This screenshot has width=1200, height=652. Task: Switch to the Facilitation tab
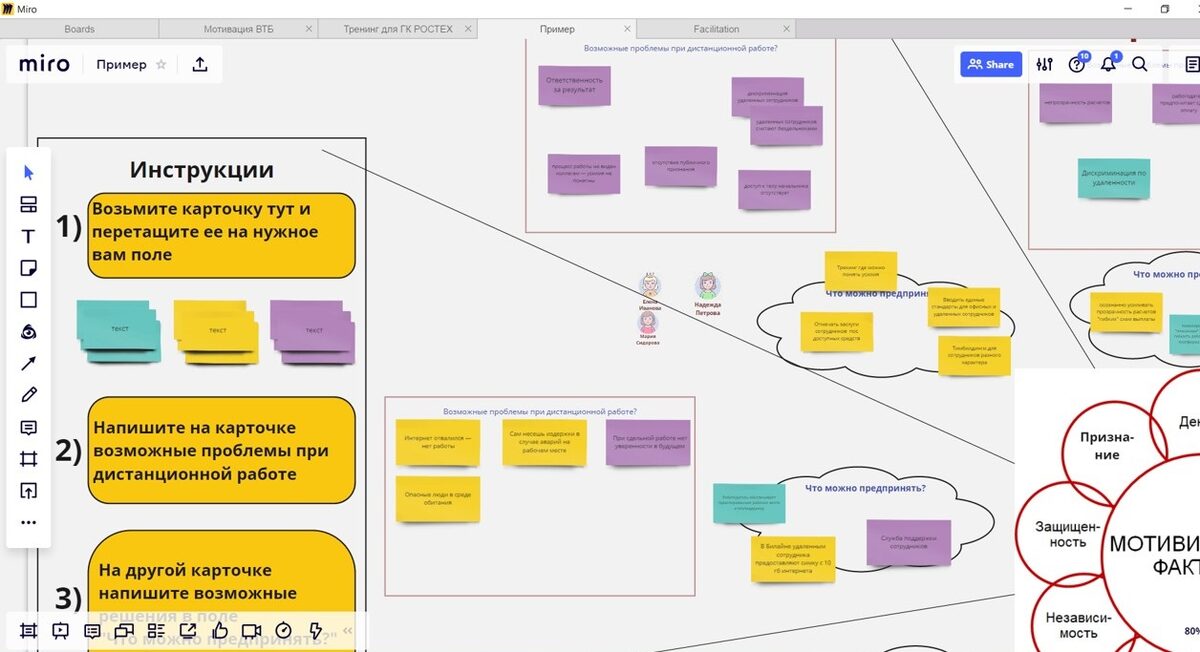coord(716,29)
